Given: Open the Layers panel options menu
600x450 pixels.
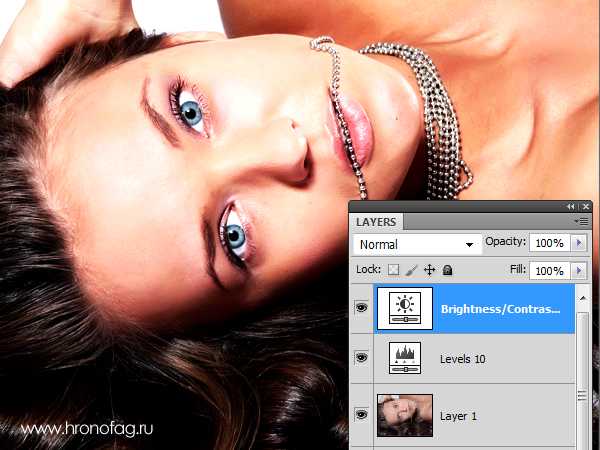Looking at the screenshot, I should tap(581, 221).
